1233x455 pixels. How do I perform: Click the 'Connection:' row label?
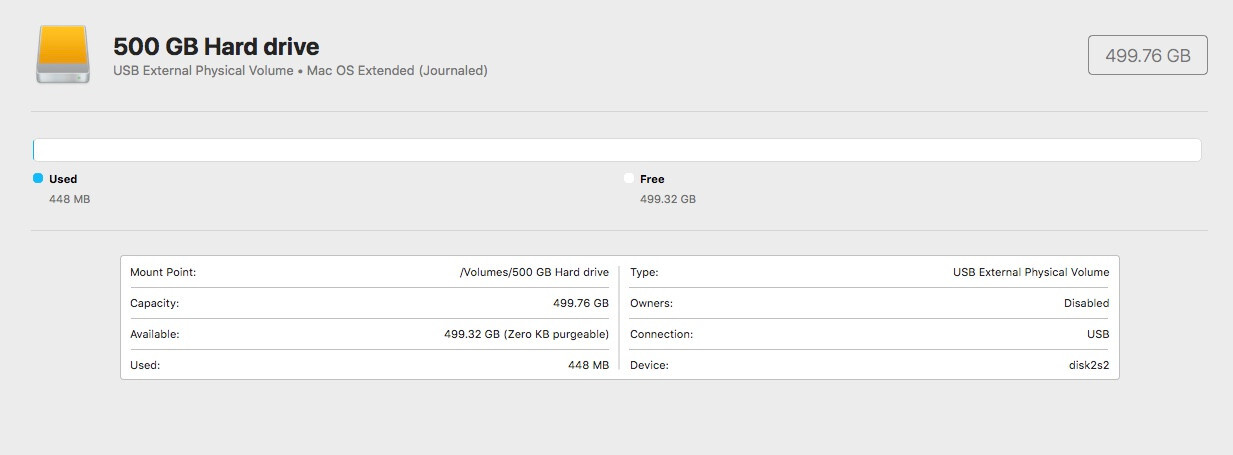tap(661, 334)
